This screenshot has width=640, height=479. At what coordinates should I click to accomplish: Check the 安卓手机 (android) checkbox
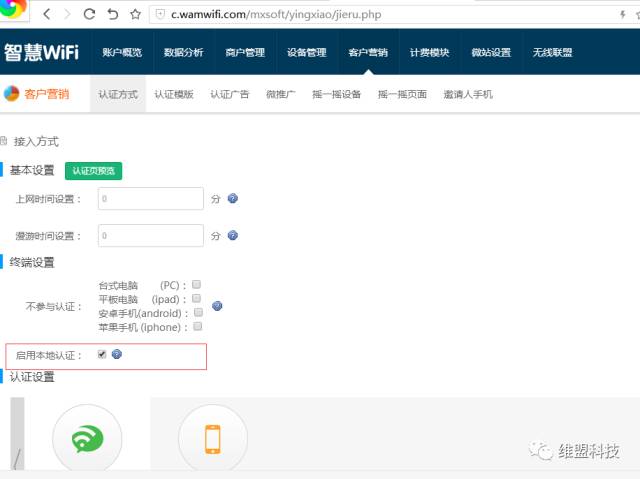pyautogui.click(x=197, y=312)
